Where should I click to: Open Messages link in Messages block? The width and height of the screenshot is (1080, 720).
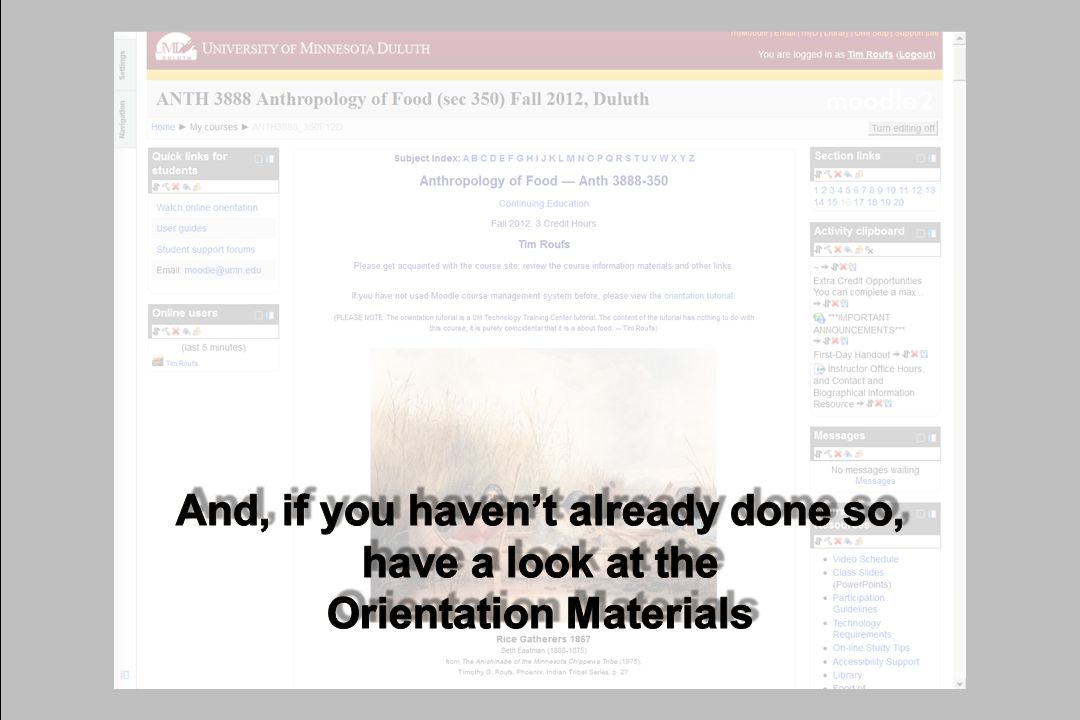tap(875, 481)
